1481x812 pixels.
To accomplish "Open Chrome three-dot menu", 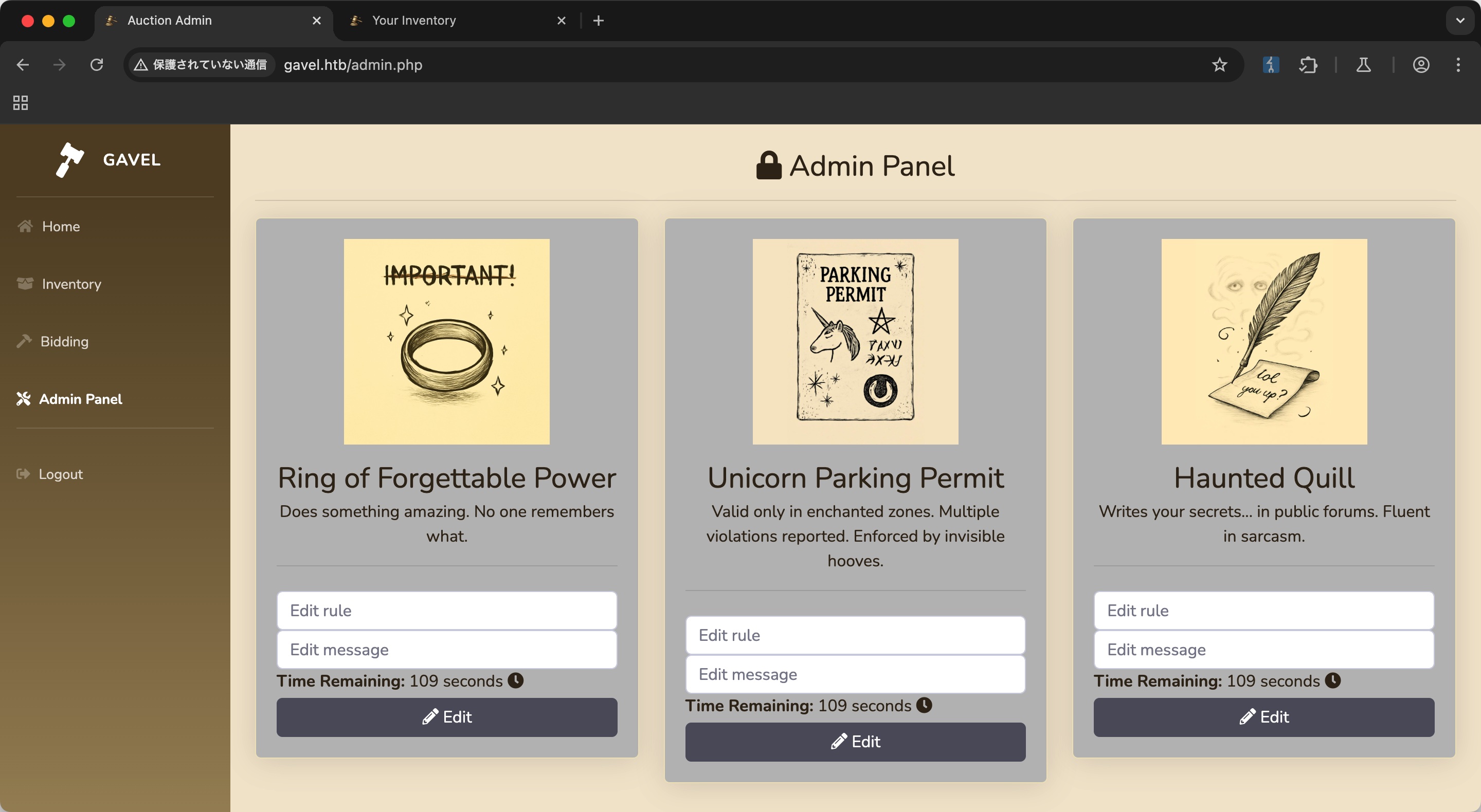I will [x=1458, y=65].
